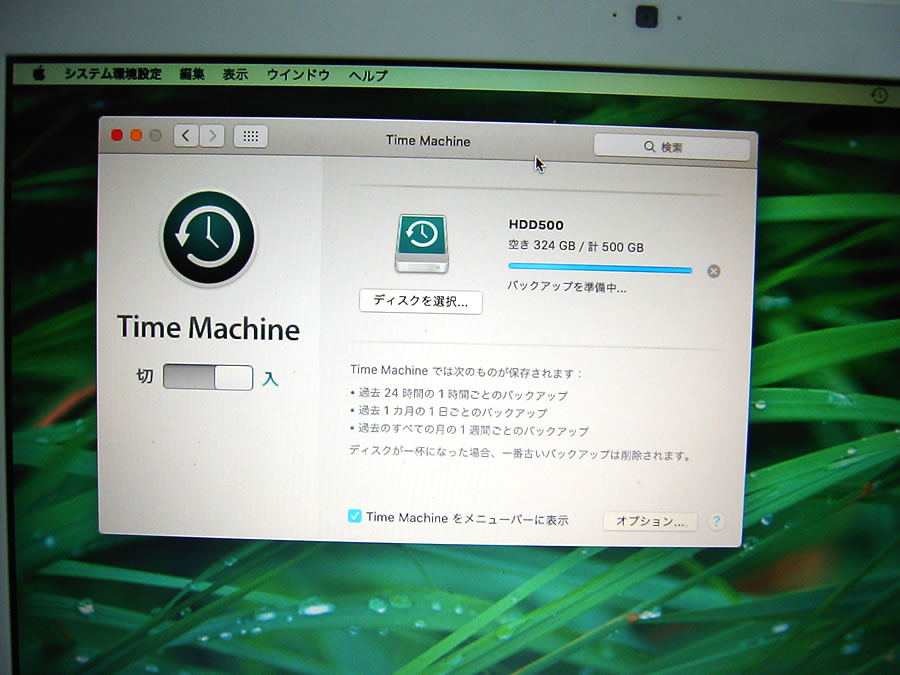The height and width of the screenshot is (675, 900).
Task: Click the 入 label next to switch
Action: [270, 379]
